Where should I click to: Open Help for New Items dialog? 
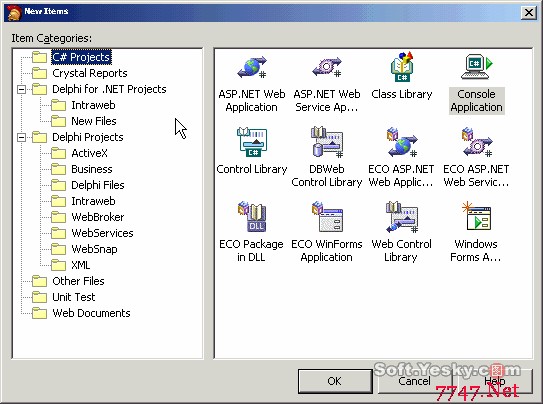click(494, 381)
